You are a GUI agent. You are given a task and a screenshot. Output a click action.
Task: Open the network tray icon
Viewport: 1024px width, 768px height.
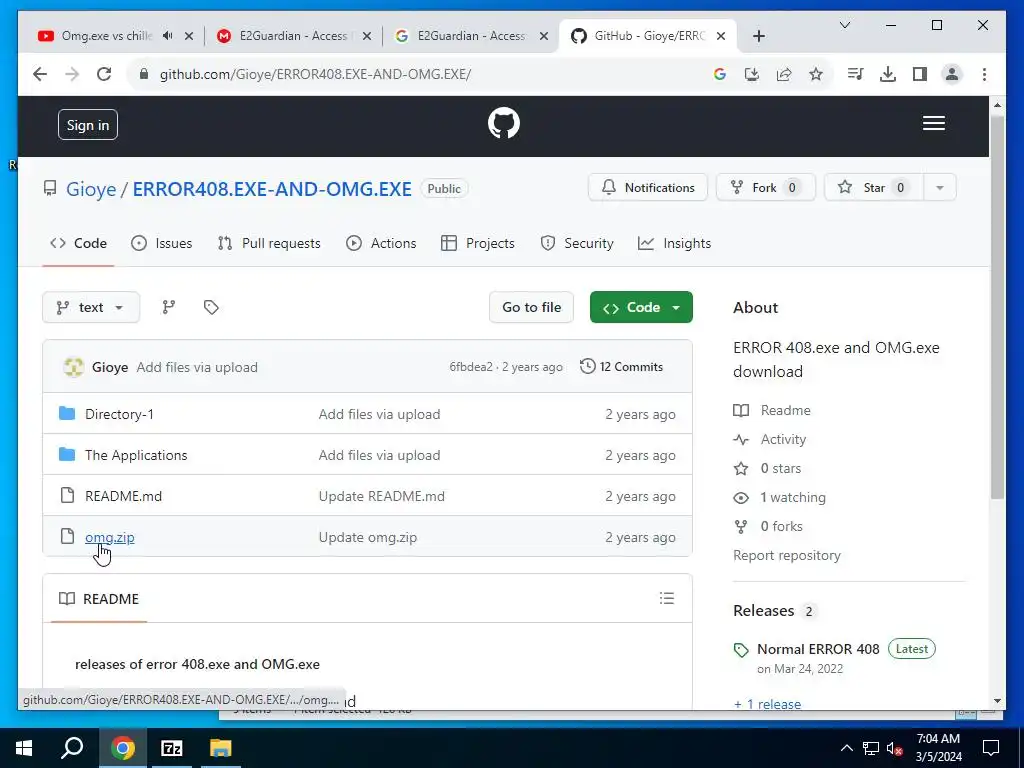[x=871, y=748]
